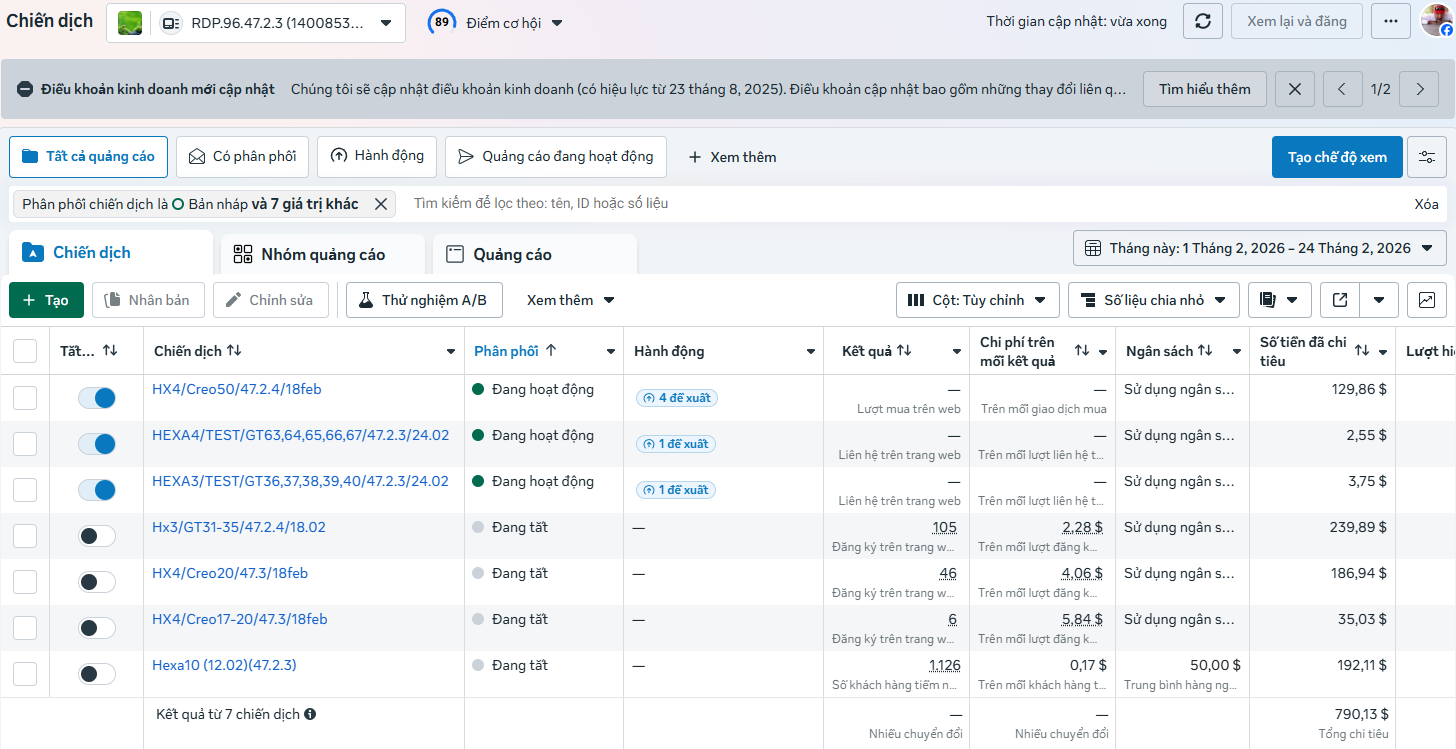Expand the ad account selector dropdown
This screenshot has width=1456, height=749.
(x=386, y=23)
